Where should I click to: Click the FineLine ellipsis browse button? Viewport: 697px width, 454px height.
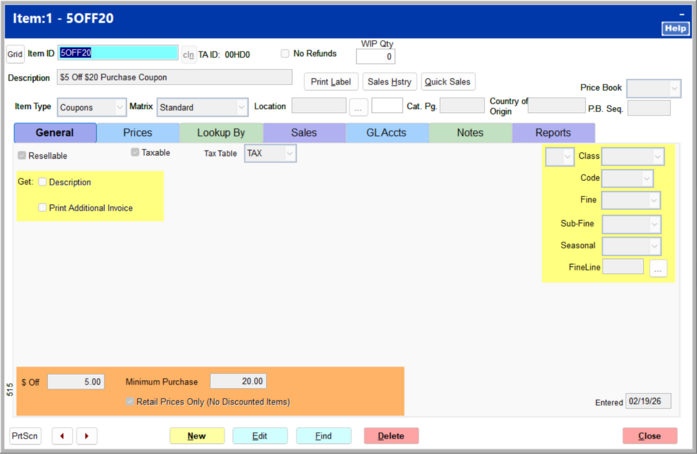click(x=657, y=267)
